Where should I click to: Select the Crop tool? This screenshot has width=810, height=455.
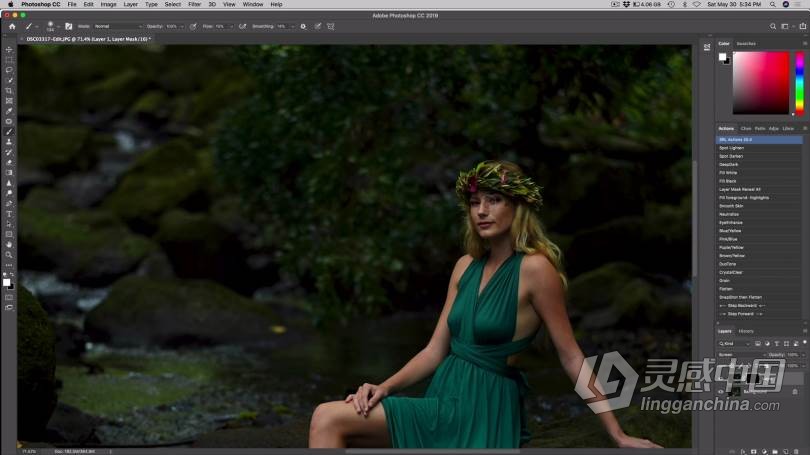[9, 90]
